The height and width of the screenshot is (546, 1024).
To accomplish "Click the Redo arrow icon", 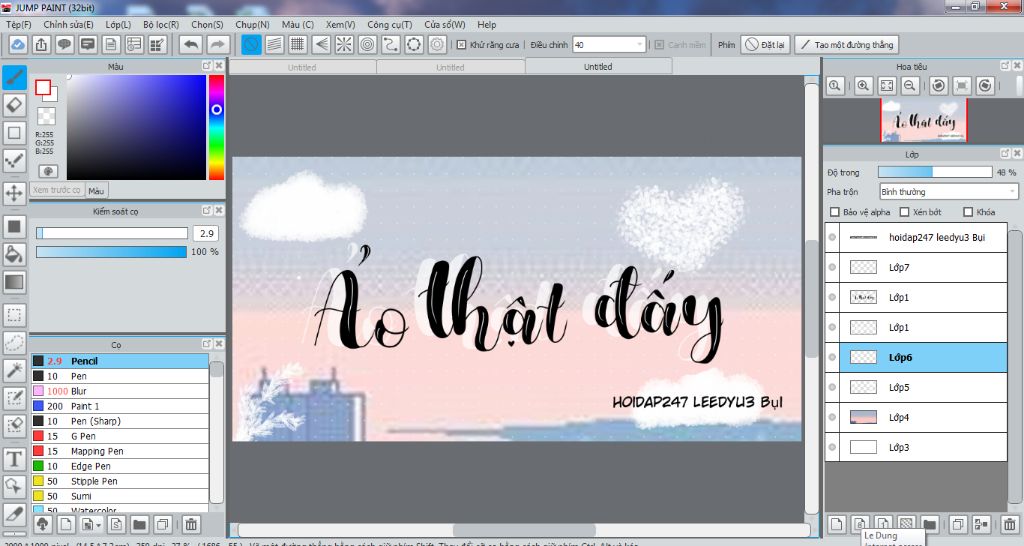I will click(x=217, y=44).
